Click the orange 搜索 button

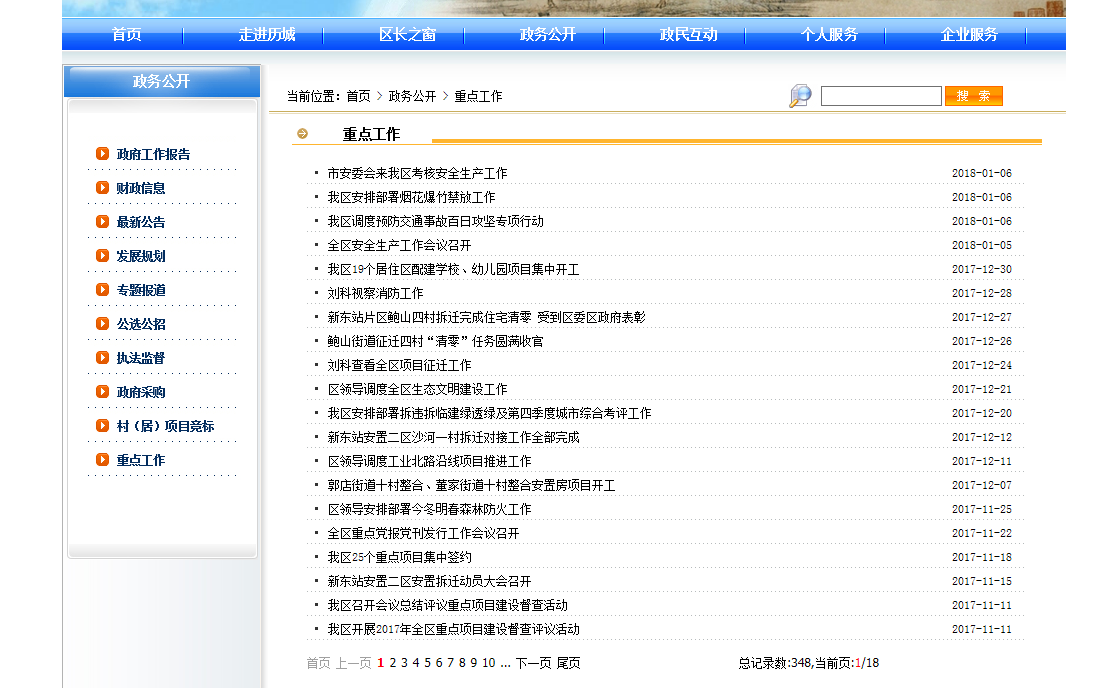coord(974,96)
